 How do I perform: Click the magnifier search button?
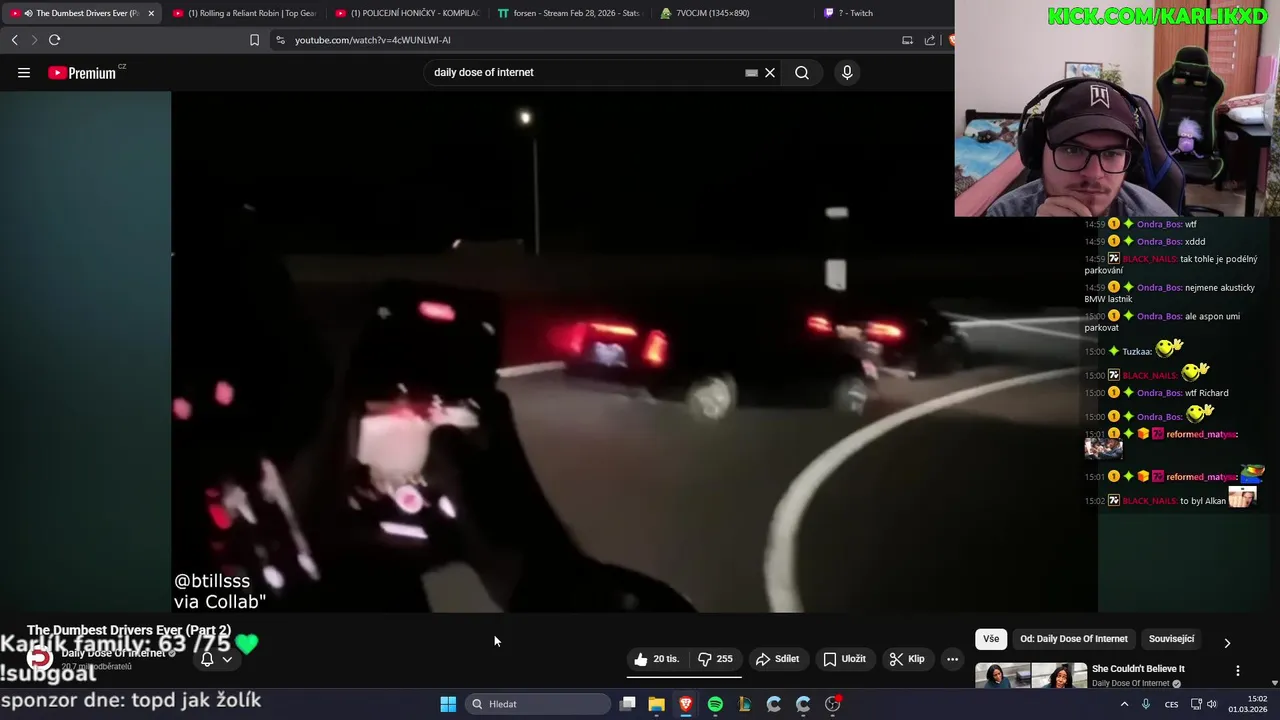pos(802,72)
